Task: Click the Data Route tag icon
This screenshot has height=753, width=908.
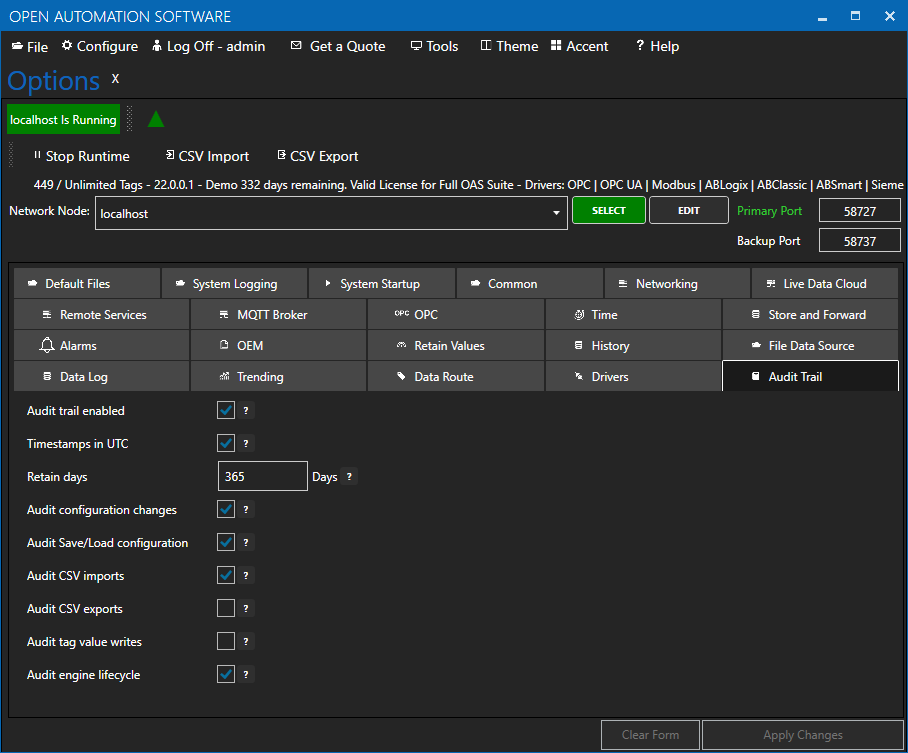Action: [401, 376]
